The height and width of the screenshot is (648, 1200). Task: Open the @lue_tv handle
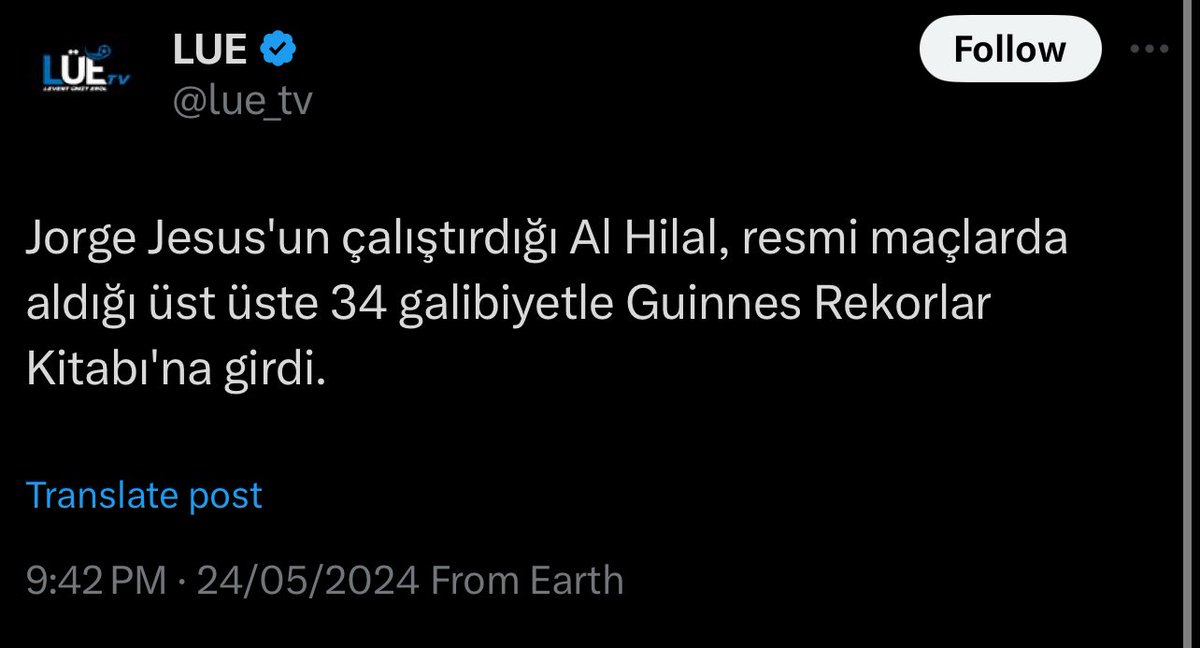[x=243, y=101]
